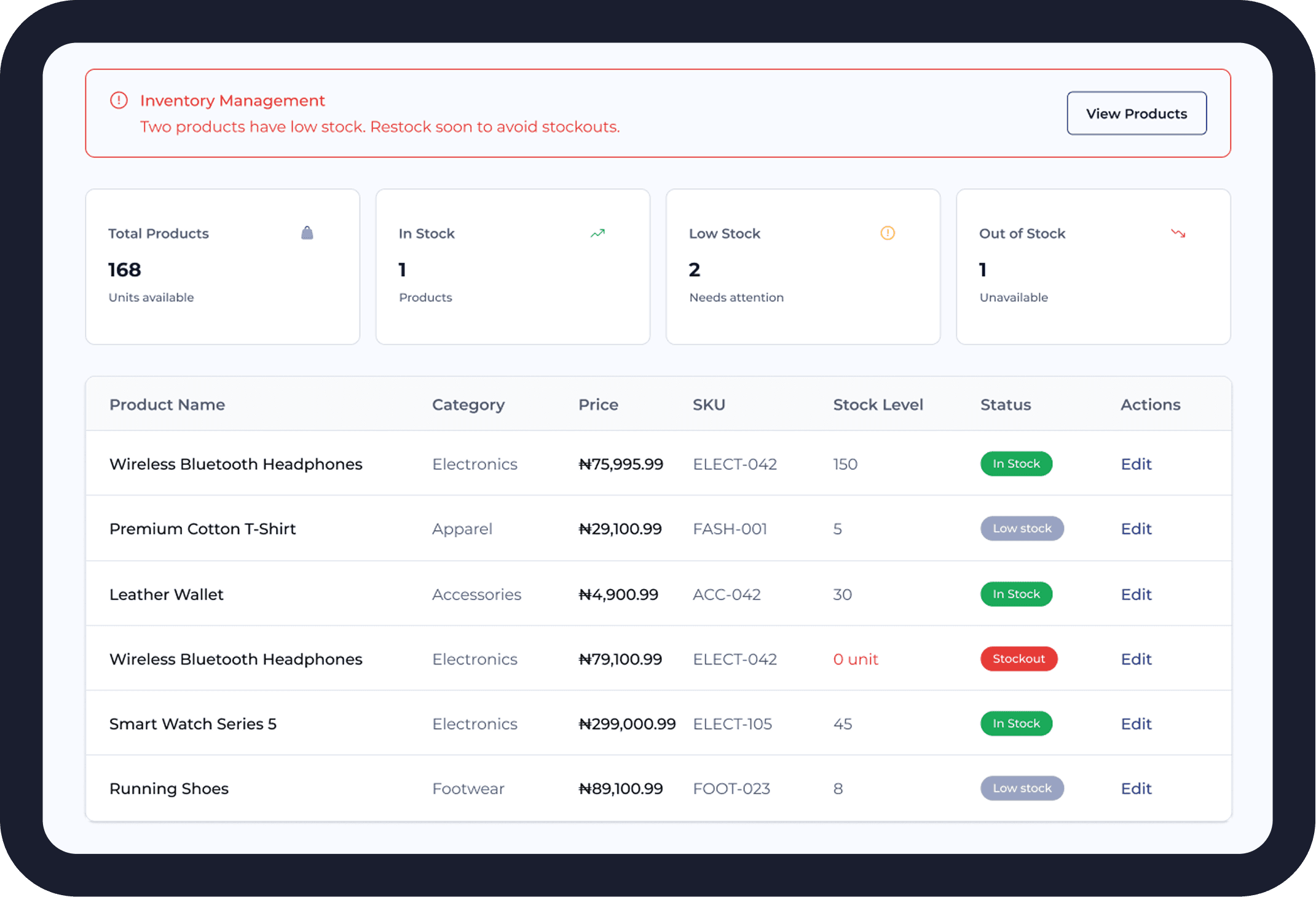This screenshot has height=897, width=1316.
Task: Click the price ₦89,100.99
Action: click(x=621, y=788)
